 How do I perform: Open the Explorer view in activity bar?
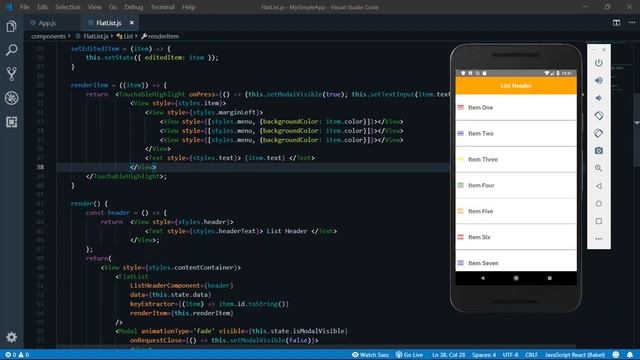click(11, 27)
